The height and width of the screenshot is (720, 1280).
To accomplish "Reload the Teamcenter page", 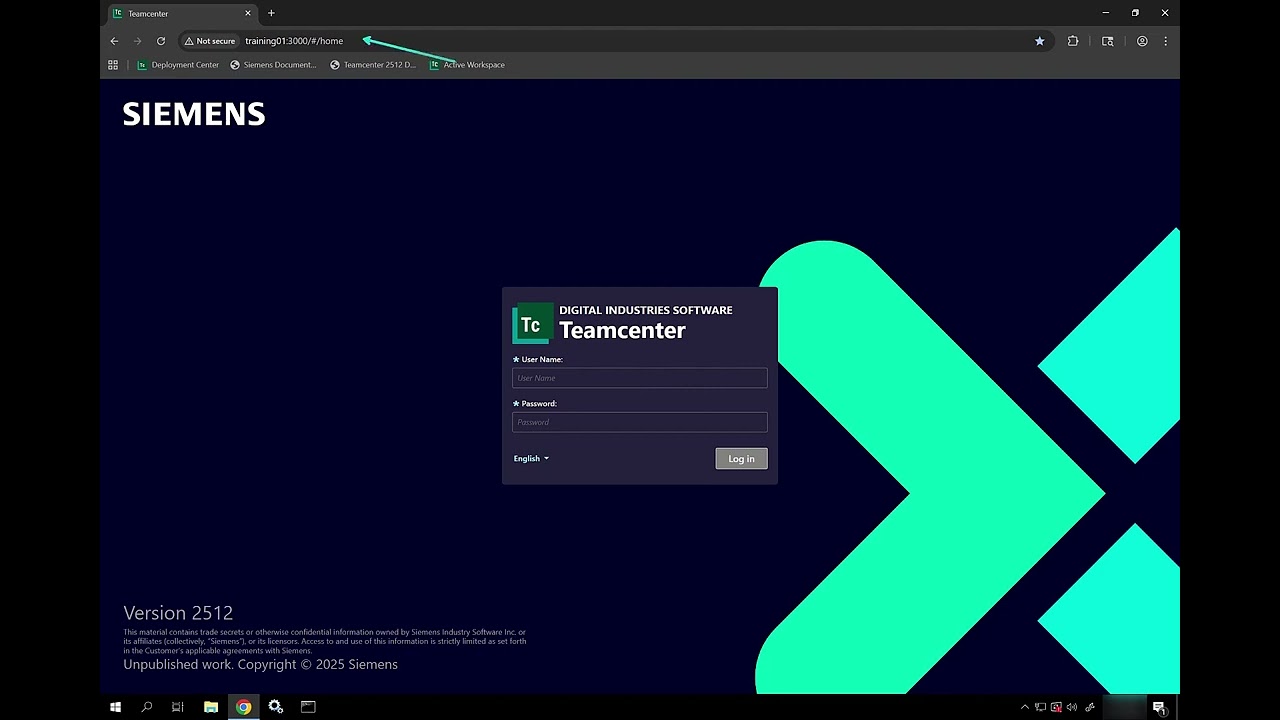I will coord(161,41).
